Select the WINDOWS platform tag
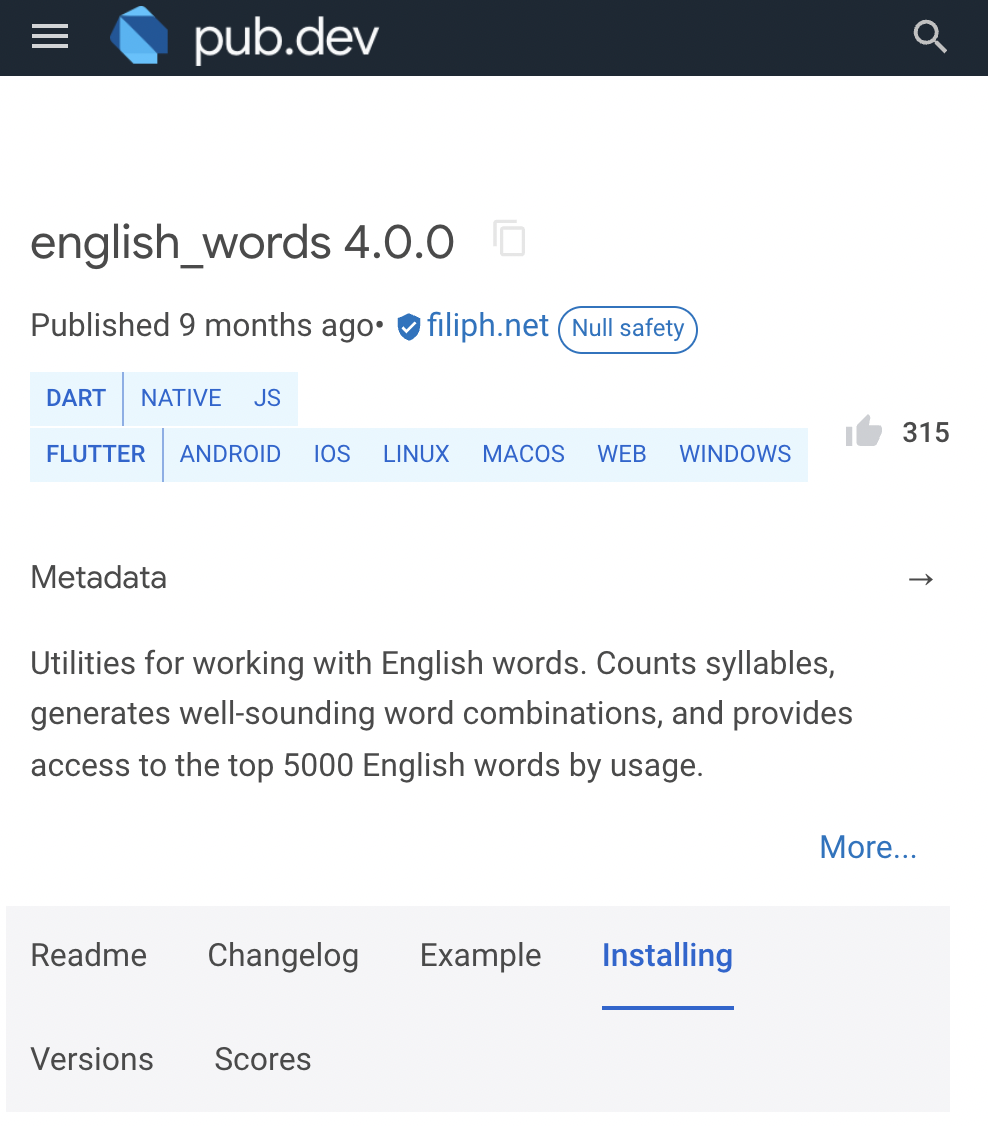Screen dimensions: 988x1126 [735, 455]
